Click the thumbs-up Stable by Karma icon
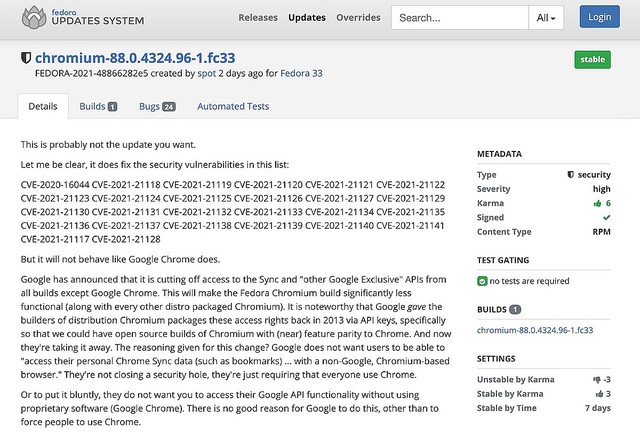The height and width of the screenshot is (433, 640). click(597, 394)
